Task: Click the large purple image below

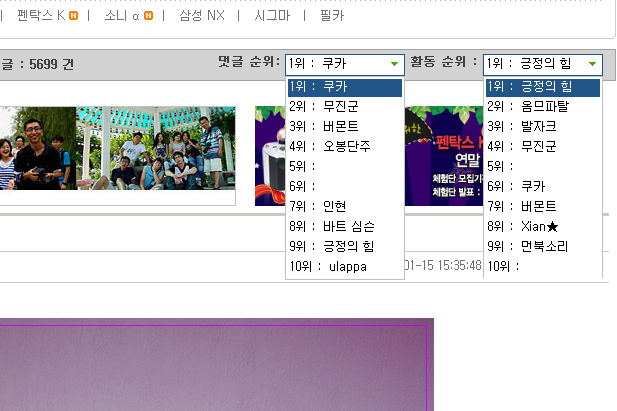Action: [216, 365]
